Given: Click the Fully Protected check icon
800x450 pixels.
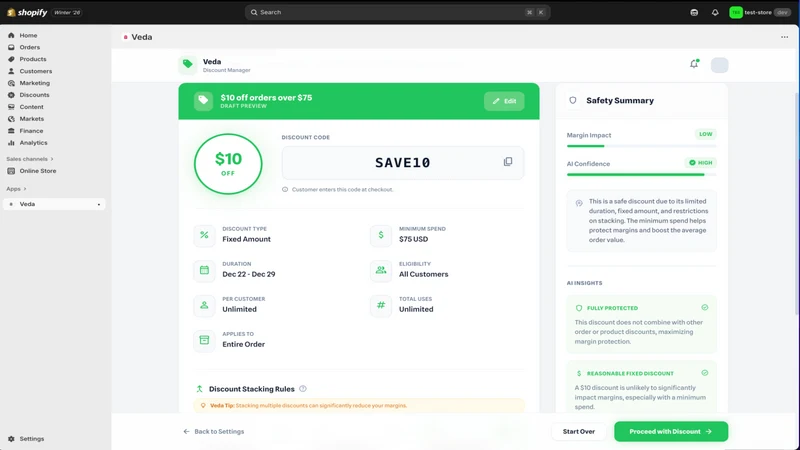Looking at the screenshot, I should (705, 308).
